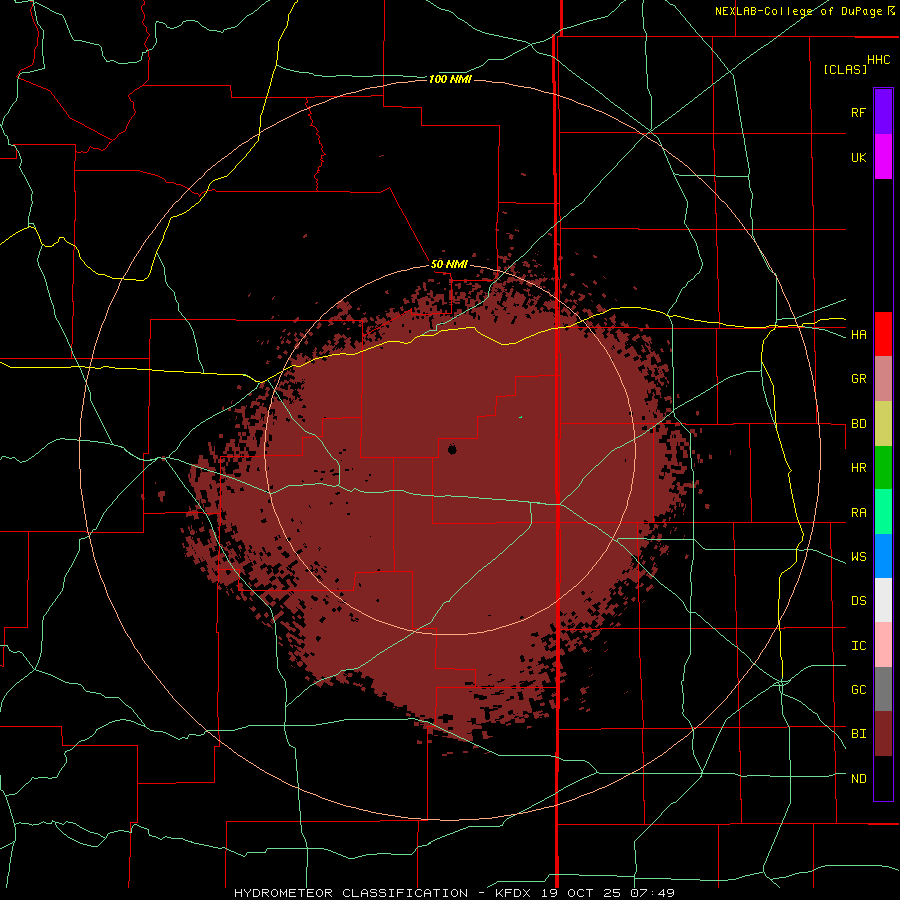
Task: Select the GR pink legend swatch
Action: [883, 379]
